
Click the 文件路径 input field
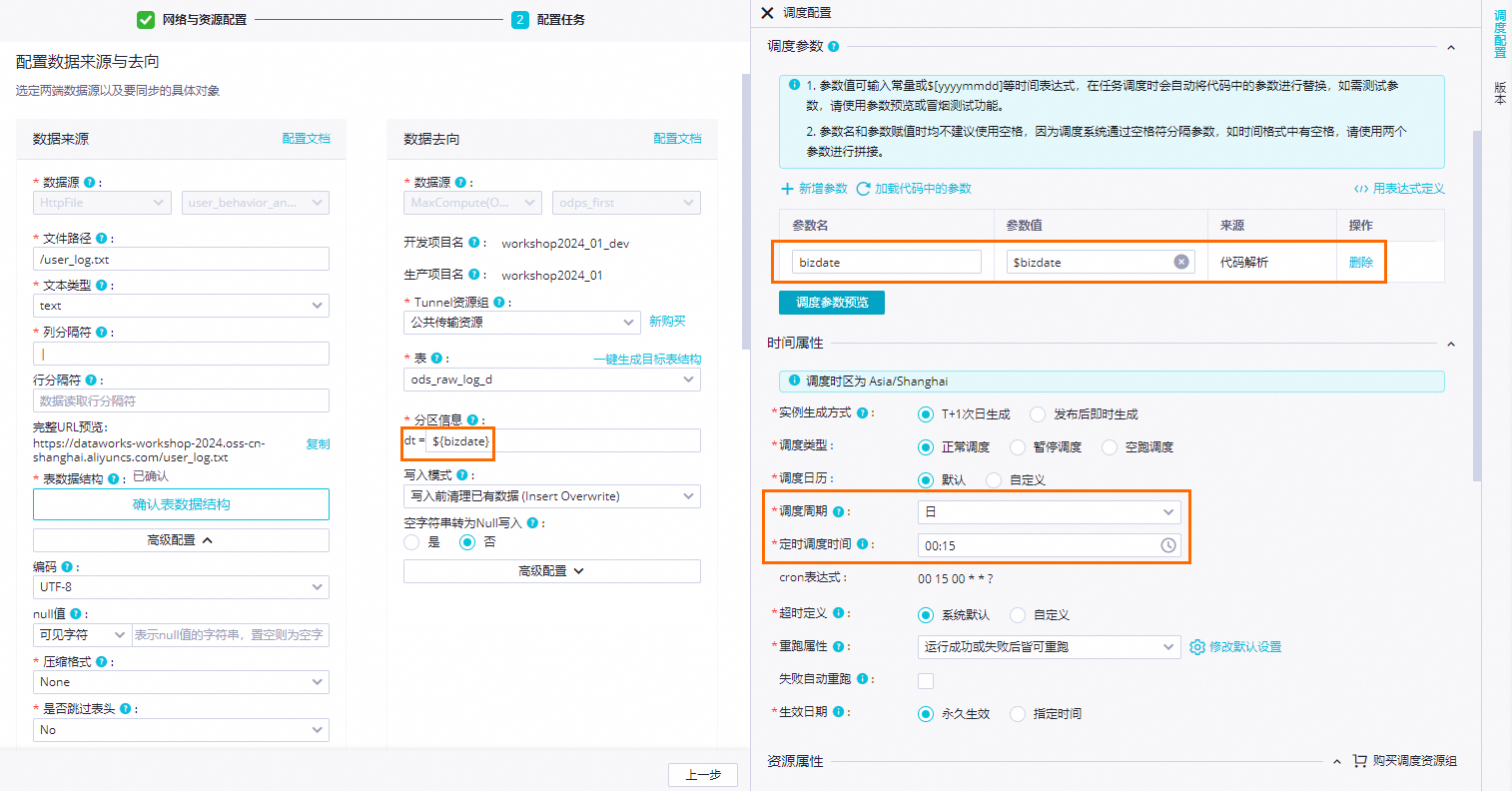181,260
